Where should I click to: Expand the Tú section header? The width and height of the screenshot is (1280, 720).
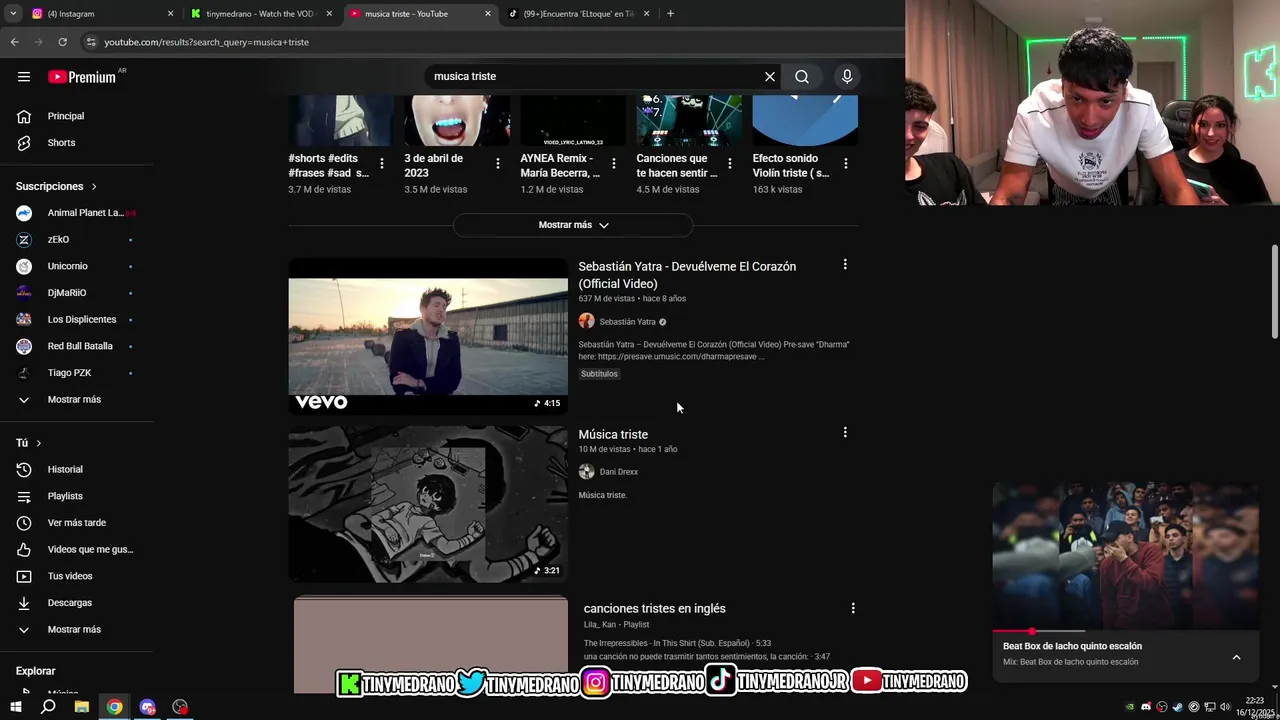point(29,443)
